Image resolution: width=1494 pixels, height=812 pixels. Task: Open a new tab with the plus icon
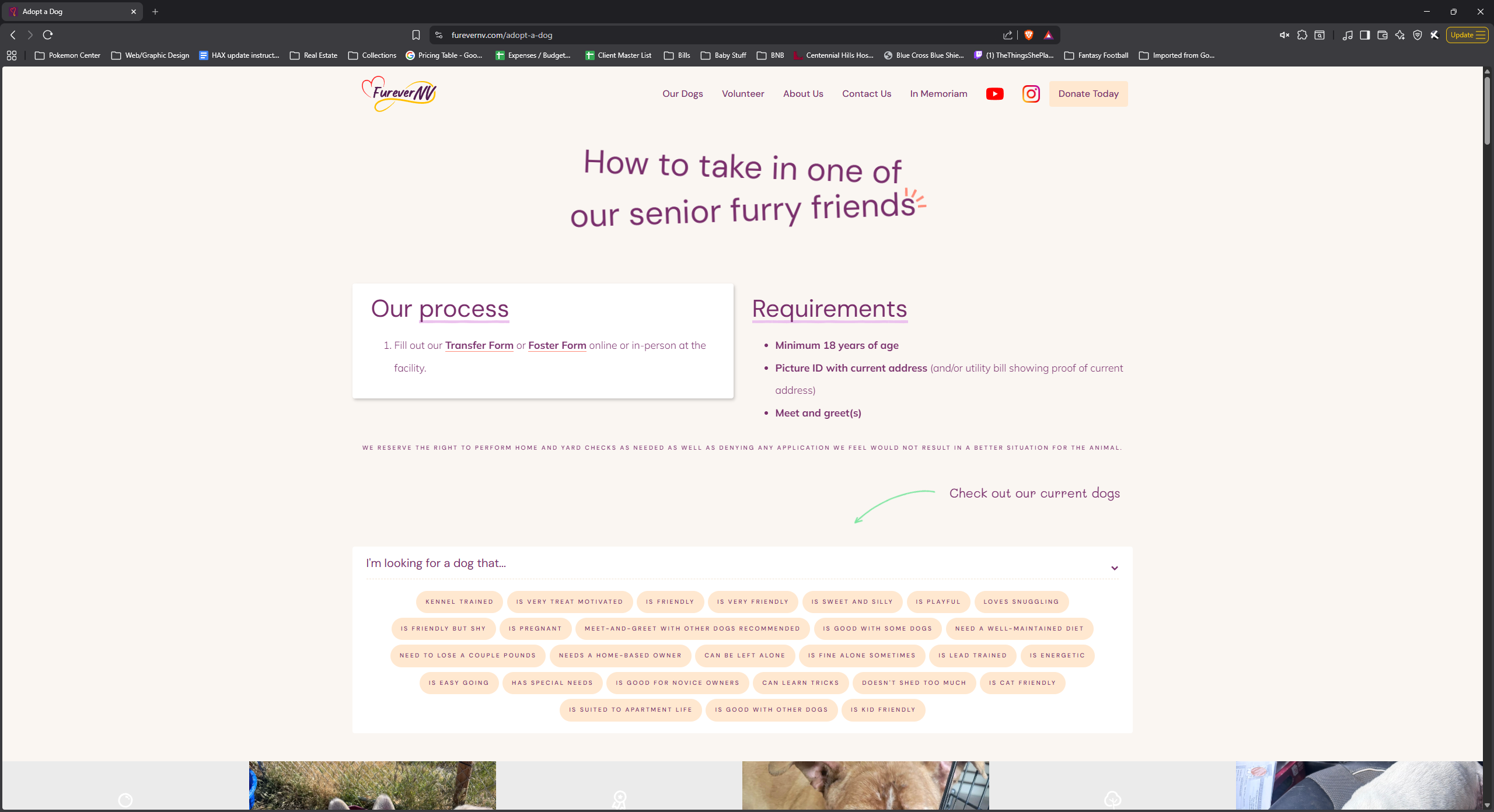[155, 12]
